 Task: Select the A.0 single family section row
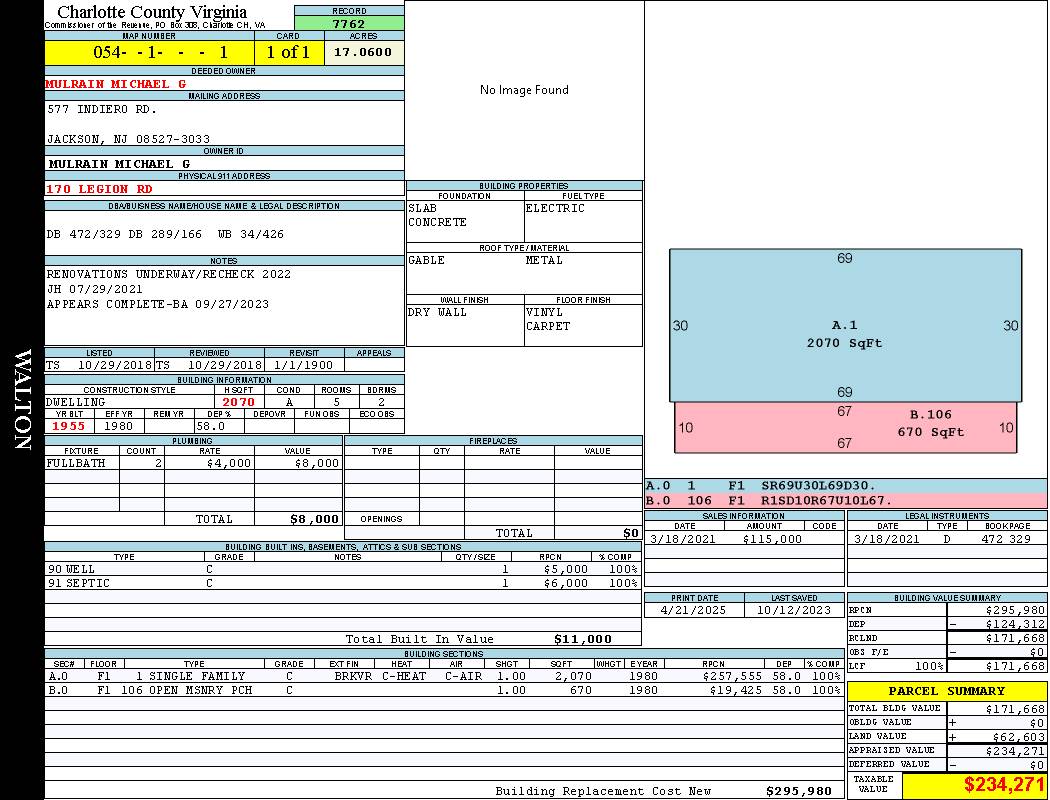coord(444,676)
